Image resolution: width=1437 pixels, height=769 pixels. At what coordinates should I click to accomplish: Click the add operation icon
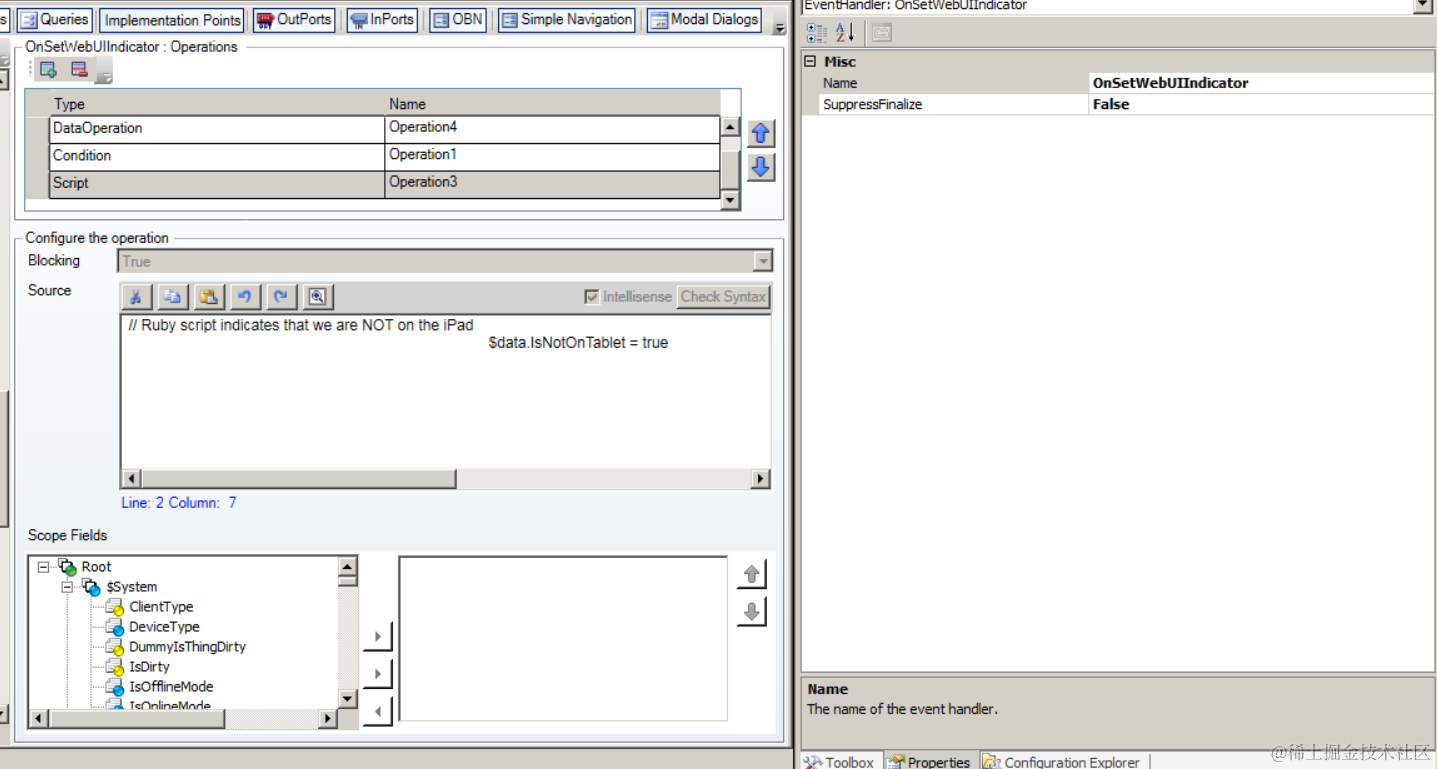click(x=47, y=69)
